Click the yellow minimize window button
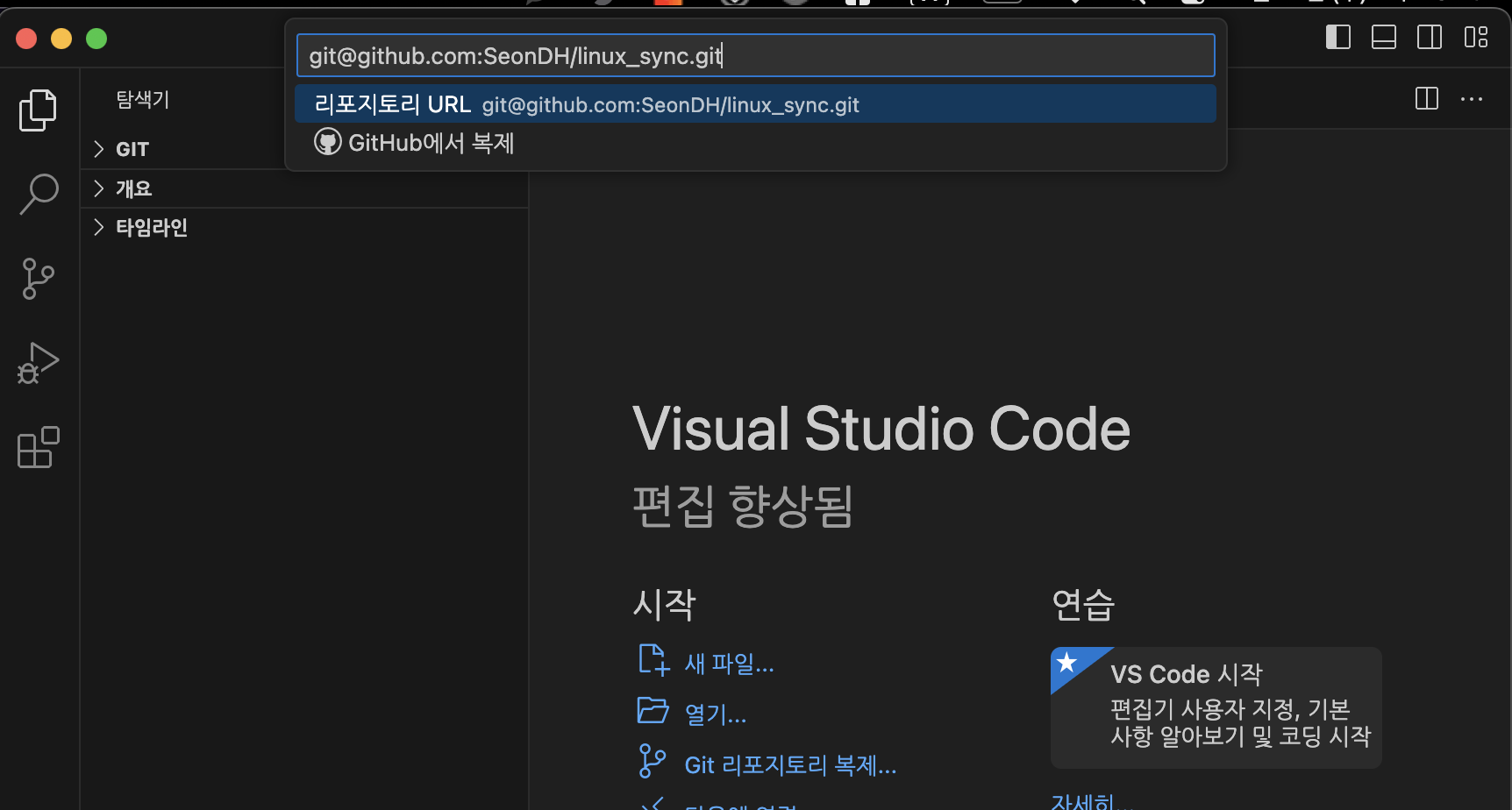The width and height of the screenshot is (1512, 810). pos(61,39)
